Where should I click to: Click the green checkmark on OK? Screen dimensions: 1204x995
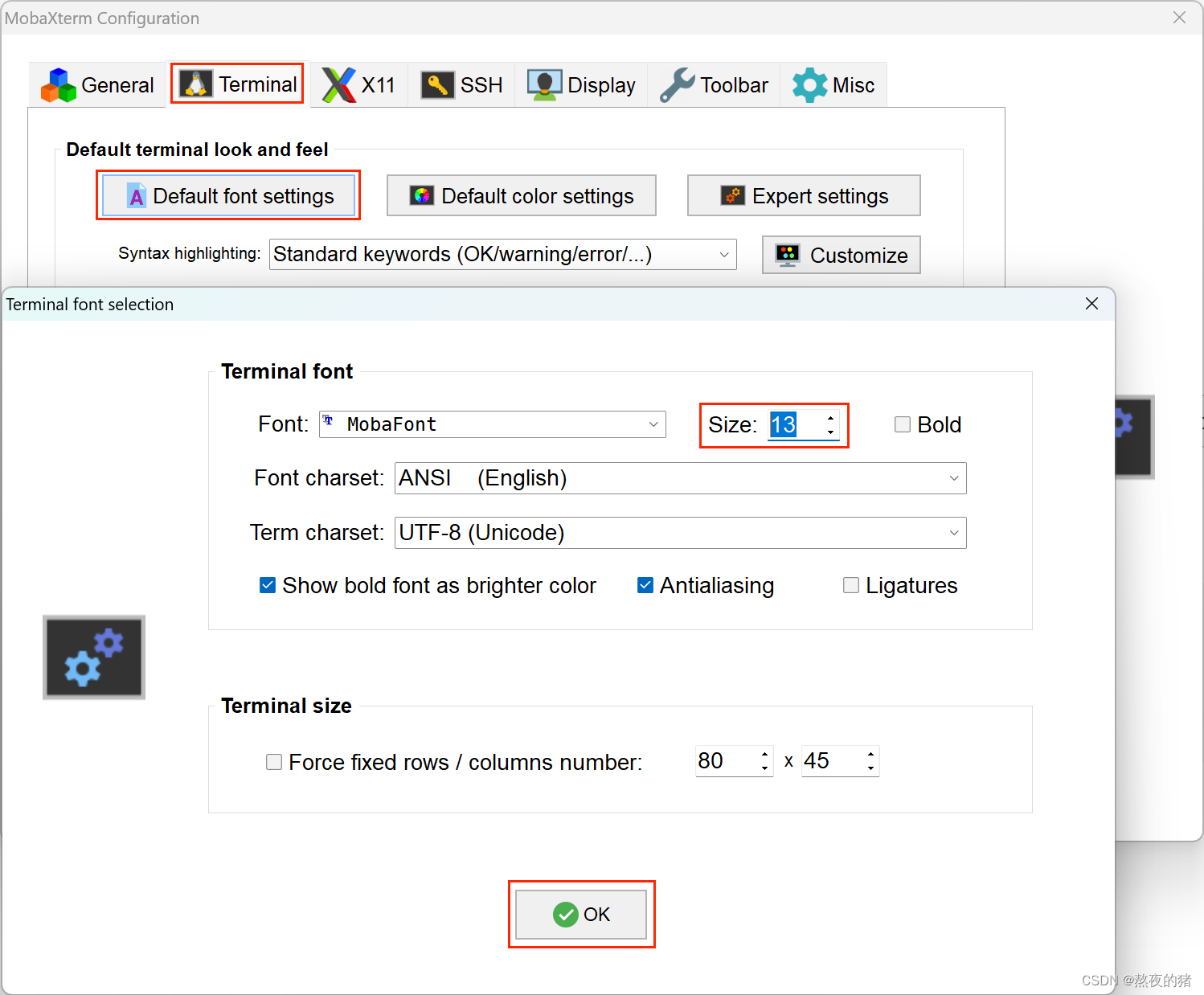pyautogui.click(x=566, y=914)
